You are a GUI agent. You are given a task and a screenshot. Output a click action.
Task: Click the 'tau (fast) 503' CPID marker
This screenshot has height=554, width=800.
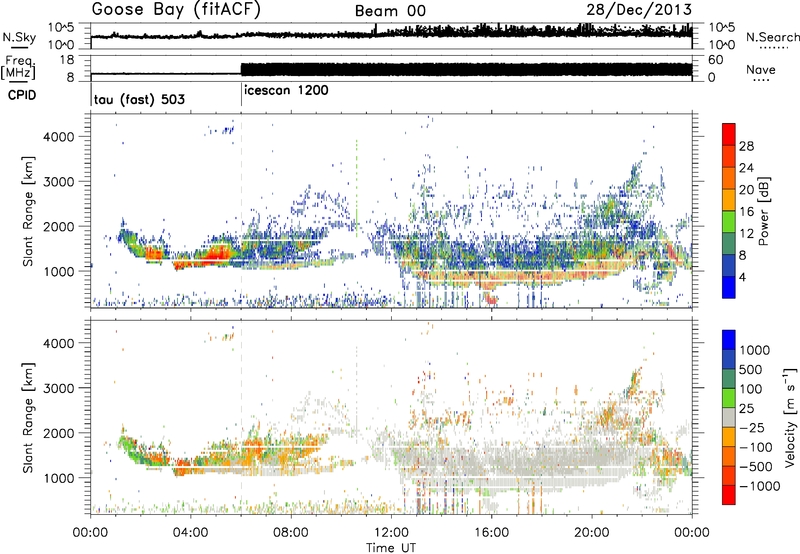pyautogui.click(x=139, y=99)
